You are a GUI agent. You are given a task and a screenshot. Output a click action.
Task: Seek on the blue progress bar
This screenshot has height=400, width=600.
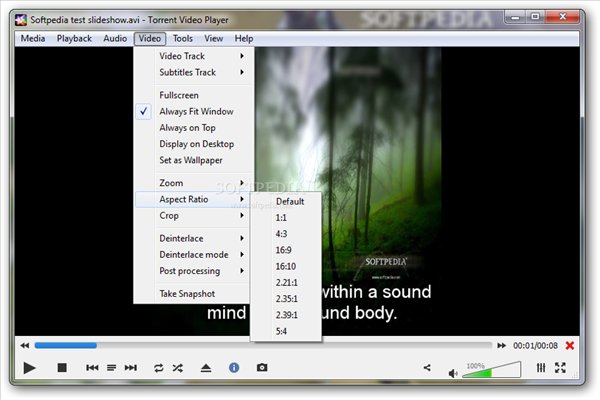click(263, 346)
